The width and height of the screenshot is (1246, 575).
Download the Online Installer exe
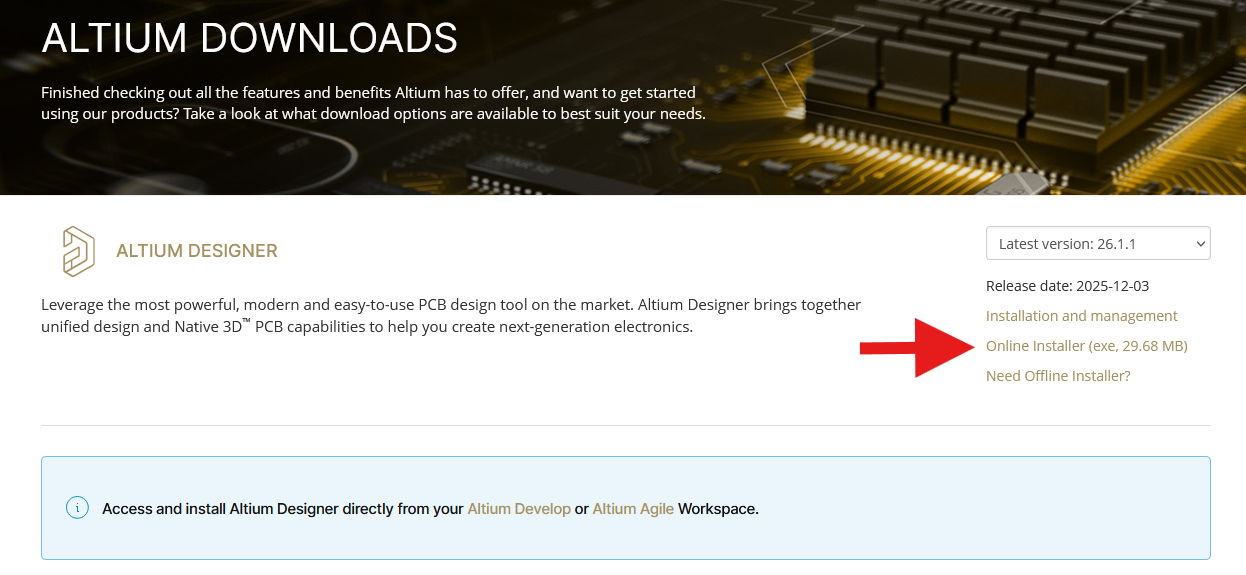pyautogui.click(x=1087, y=346)
